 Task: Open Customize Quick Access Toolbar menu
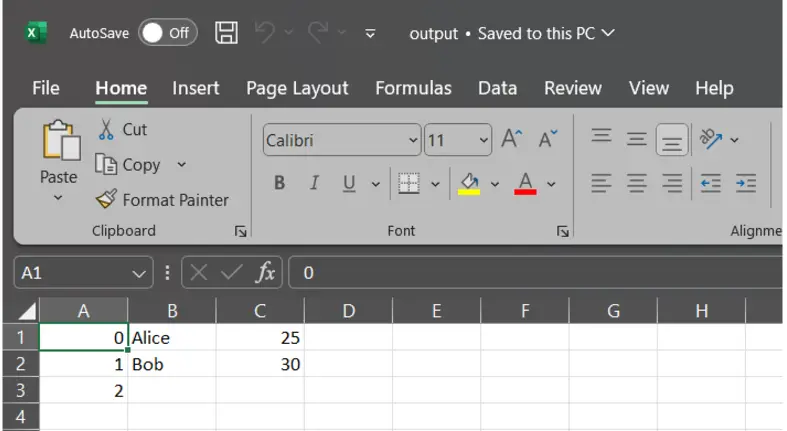click(x=370, y=34)
